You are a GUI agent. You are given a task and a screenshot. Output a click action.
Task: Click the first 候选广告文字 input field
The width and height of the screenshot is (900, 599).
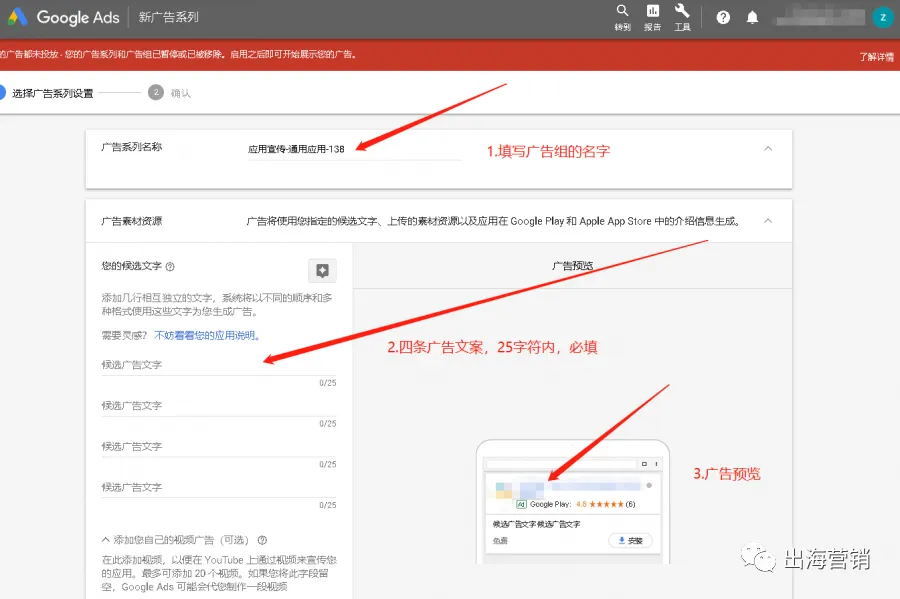click(x=219, y=365)
